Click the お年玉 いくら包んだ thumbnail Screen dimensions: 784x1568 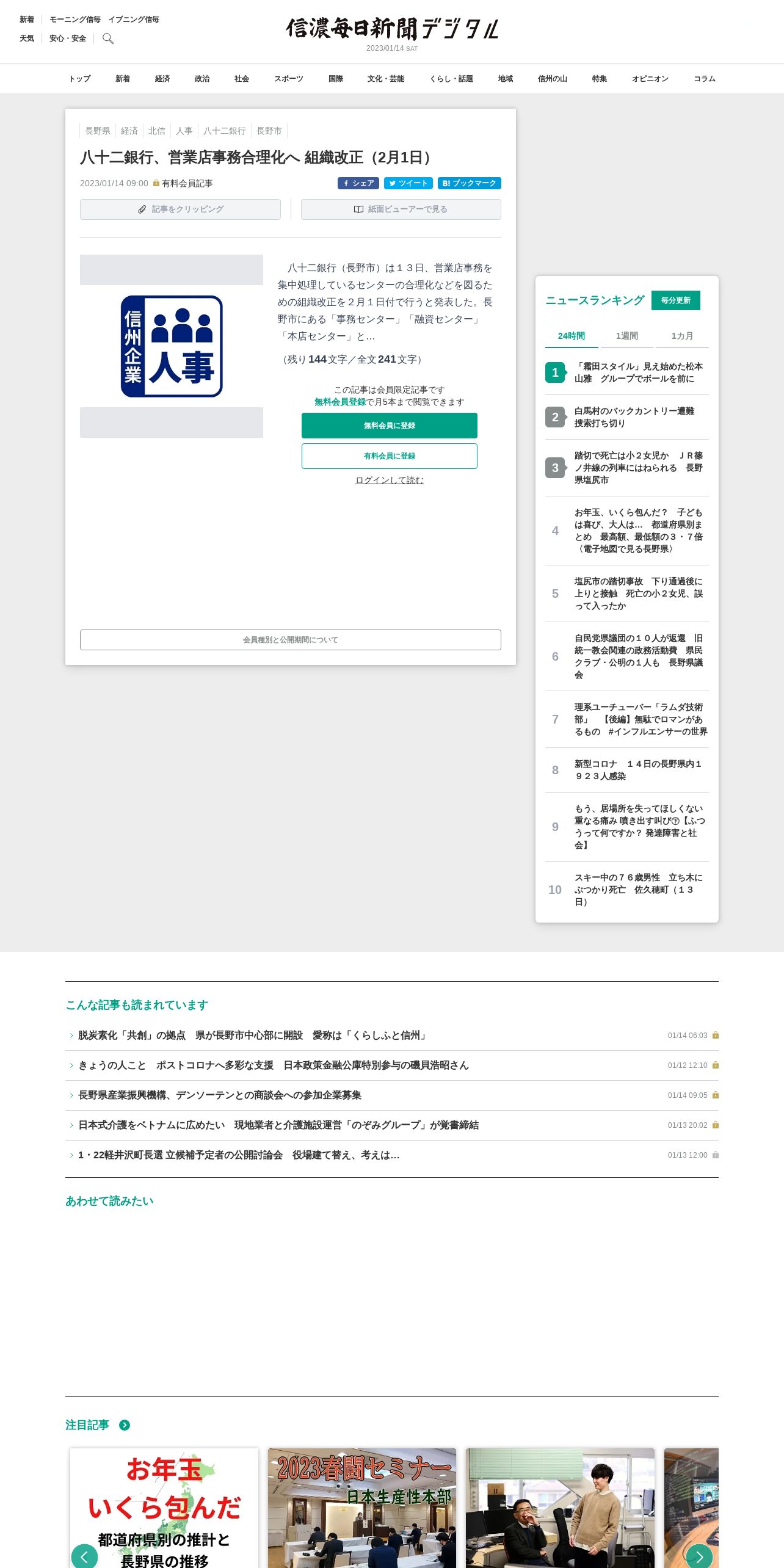click(x=164, y=1508)
